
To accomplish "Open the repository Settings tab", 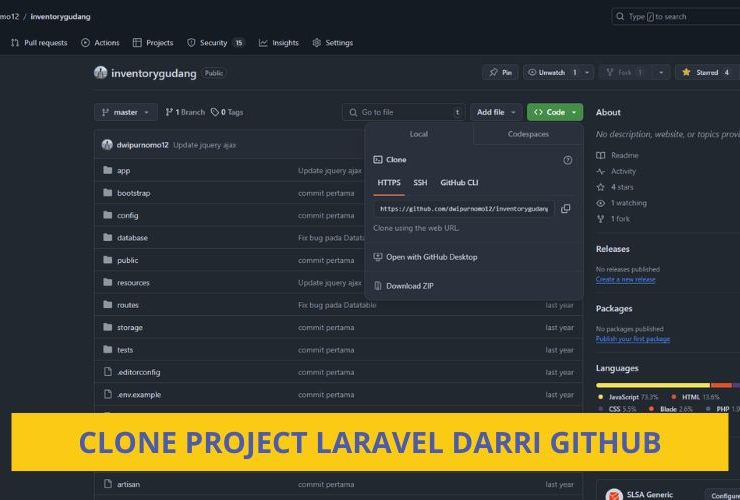I will [x=333, y=42].
